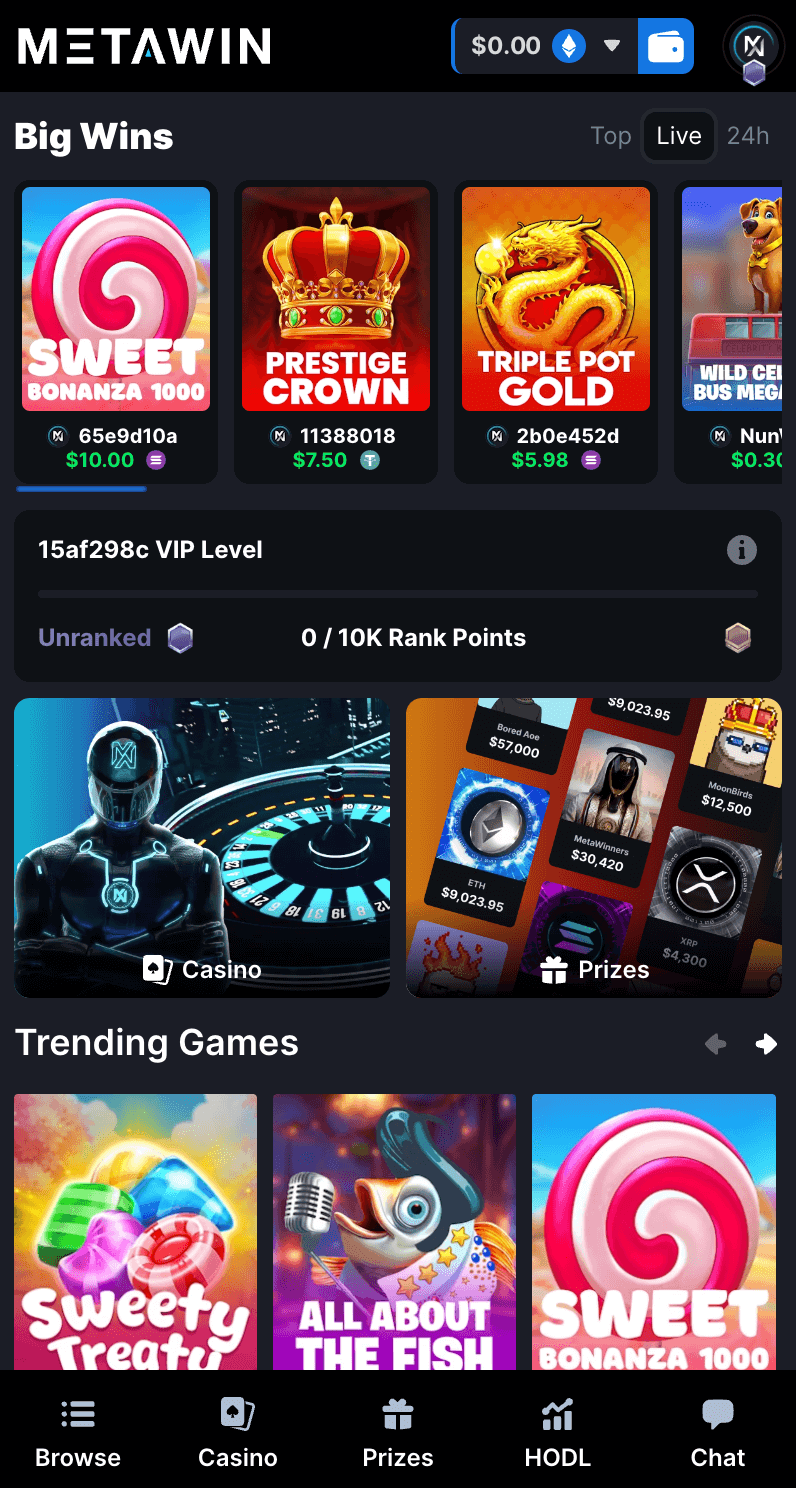This screenshot has height=1488, width=796.
Task: Click the VIP Level info icon
Action: [741, 549]
